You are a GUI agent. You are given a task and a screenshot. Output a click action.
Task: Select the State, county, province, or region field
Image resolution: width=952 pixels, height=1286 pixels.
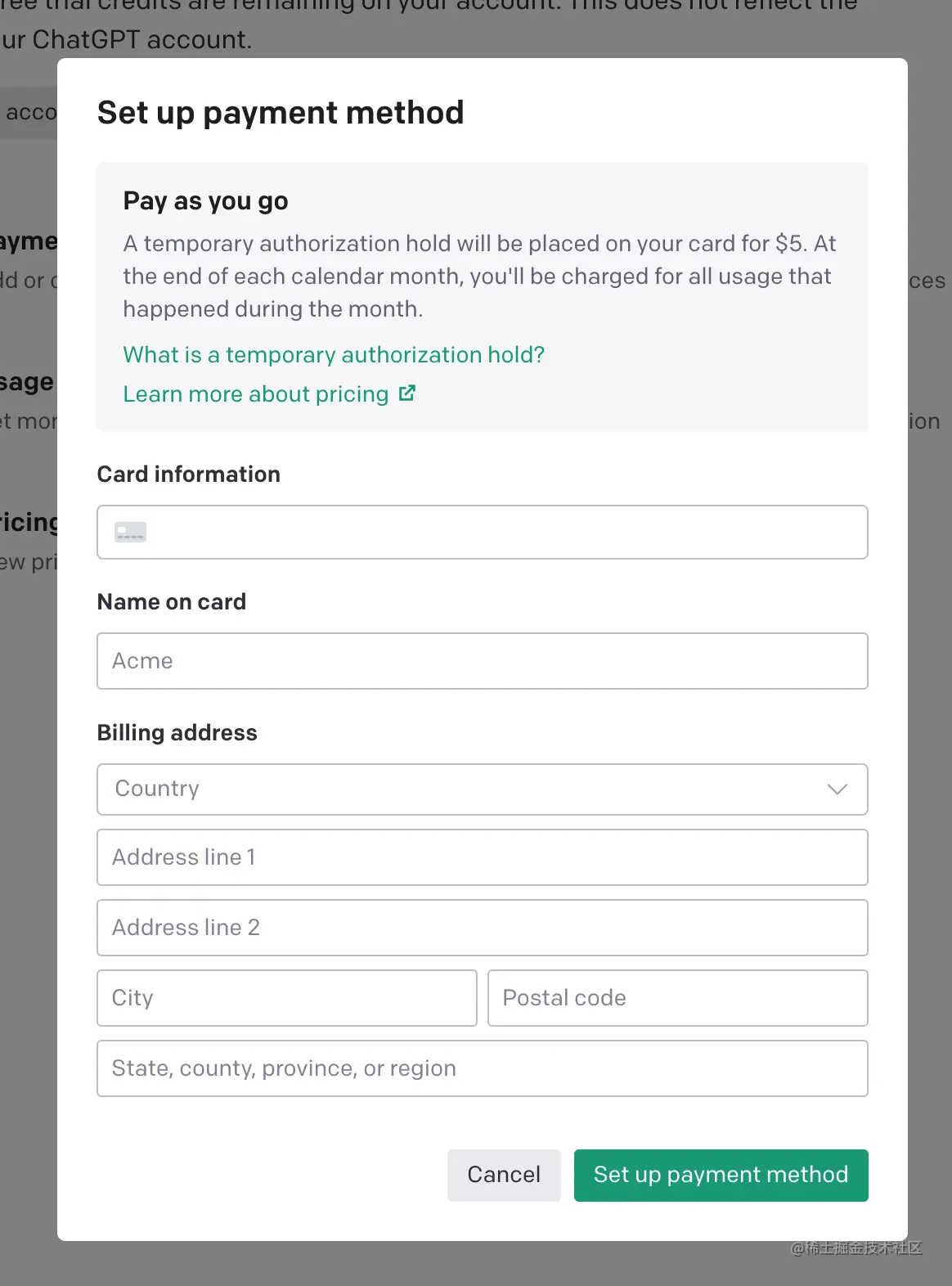482,1068
